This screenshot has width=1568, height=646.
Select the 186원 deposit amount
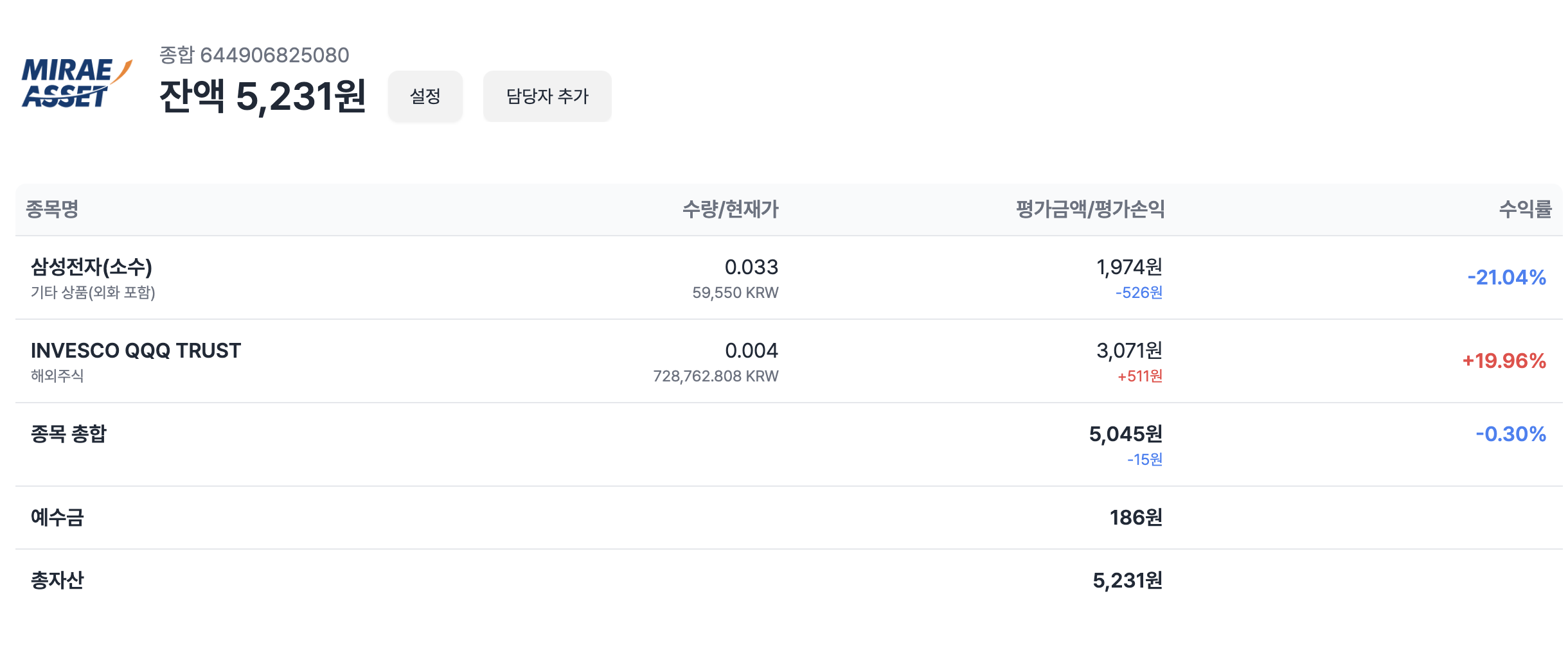click(x=1136, y=518)
